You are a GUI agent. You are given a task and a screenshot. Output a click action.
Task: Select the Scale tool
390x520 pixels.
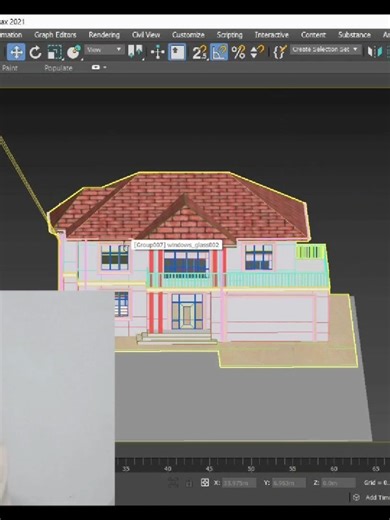click(55, 52)
